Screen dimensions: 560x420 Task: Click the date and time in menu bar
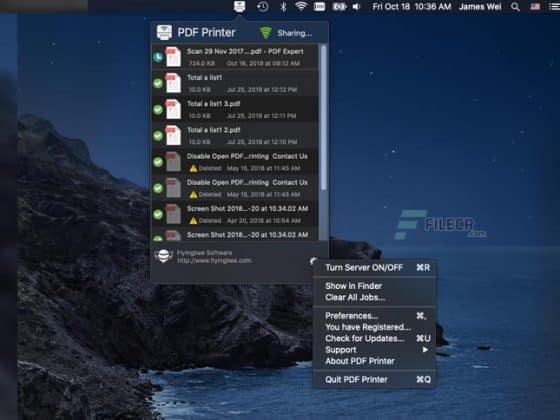pos(412,6)
